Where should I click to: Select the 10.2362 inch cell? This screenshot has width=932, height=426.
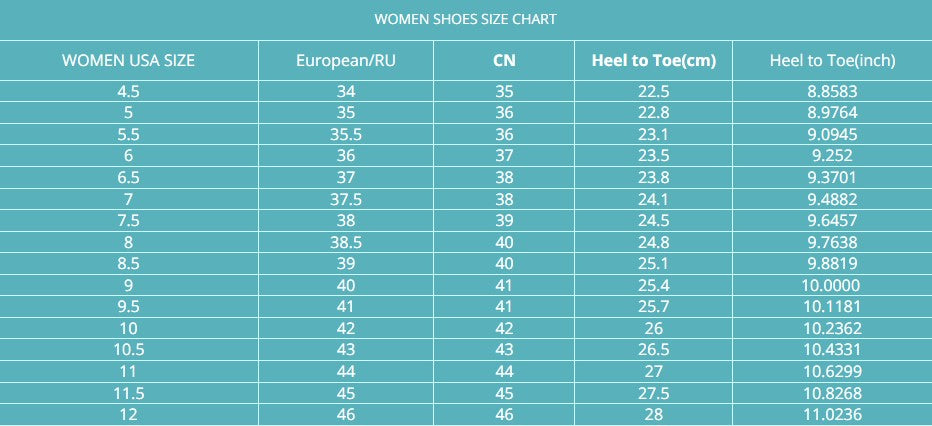[832, 329]
